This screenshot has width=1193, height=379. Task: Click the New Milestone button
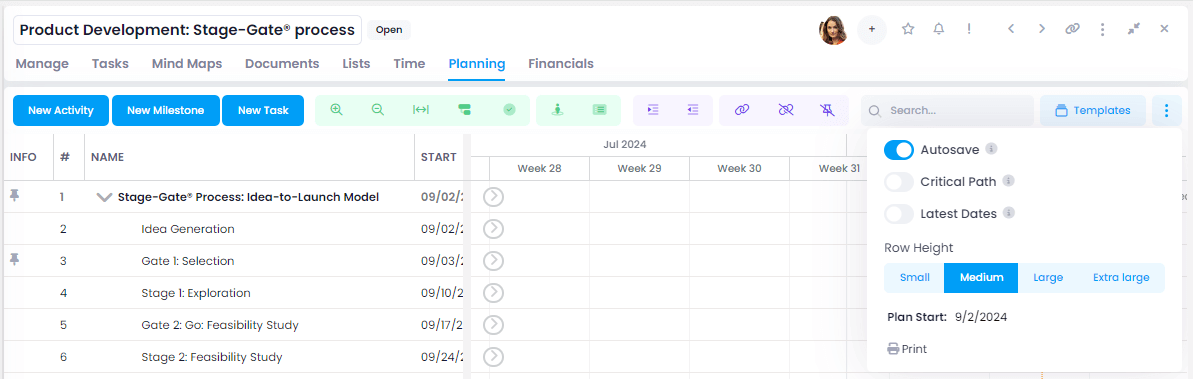pyautogui.click(x=166, y=110)
